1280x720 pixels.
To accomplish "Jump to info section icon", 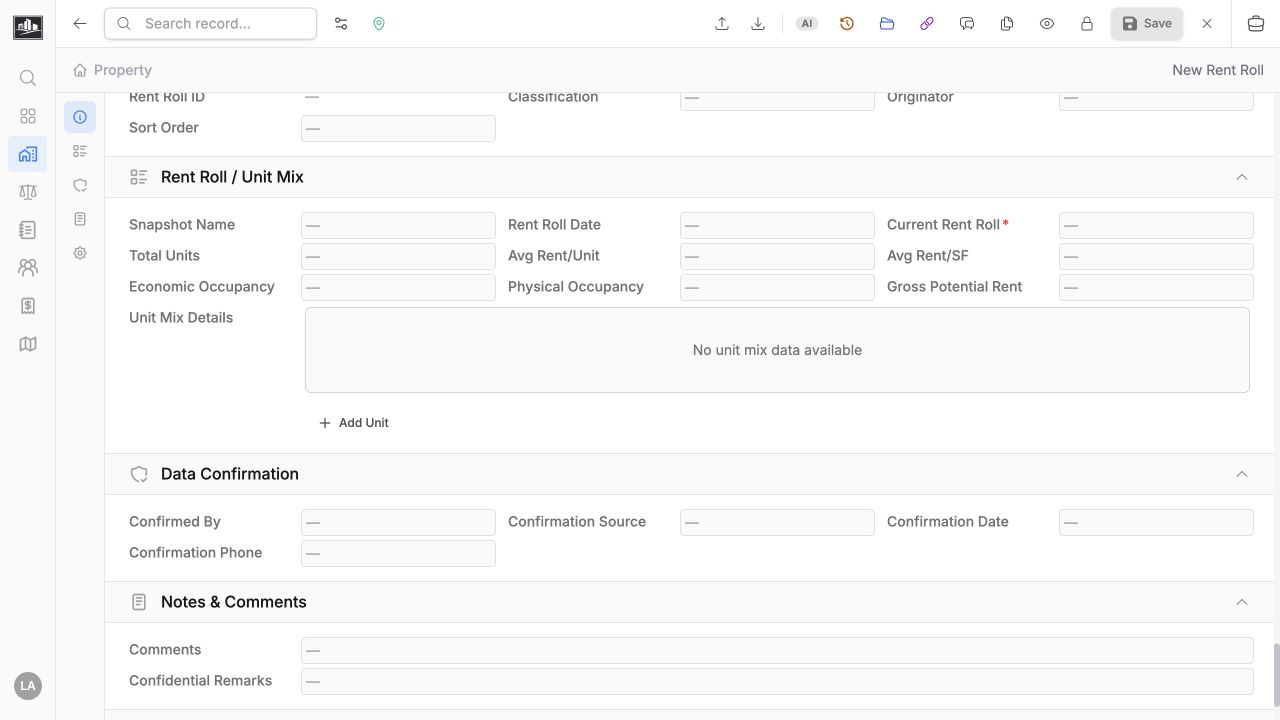I will [x=80, y=117].
